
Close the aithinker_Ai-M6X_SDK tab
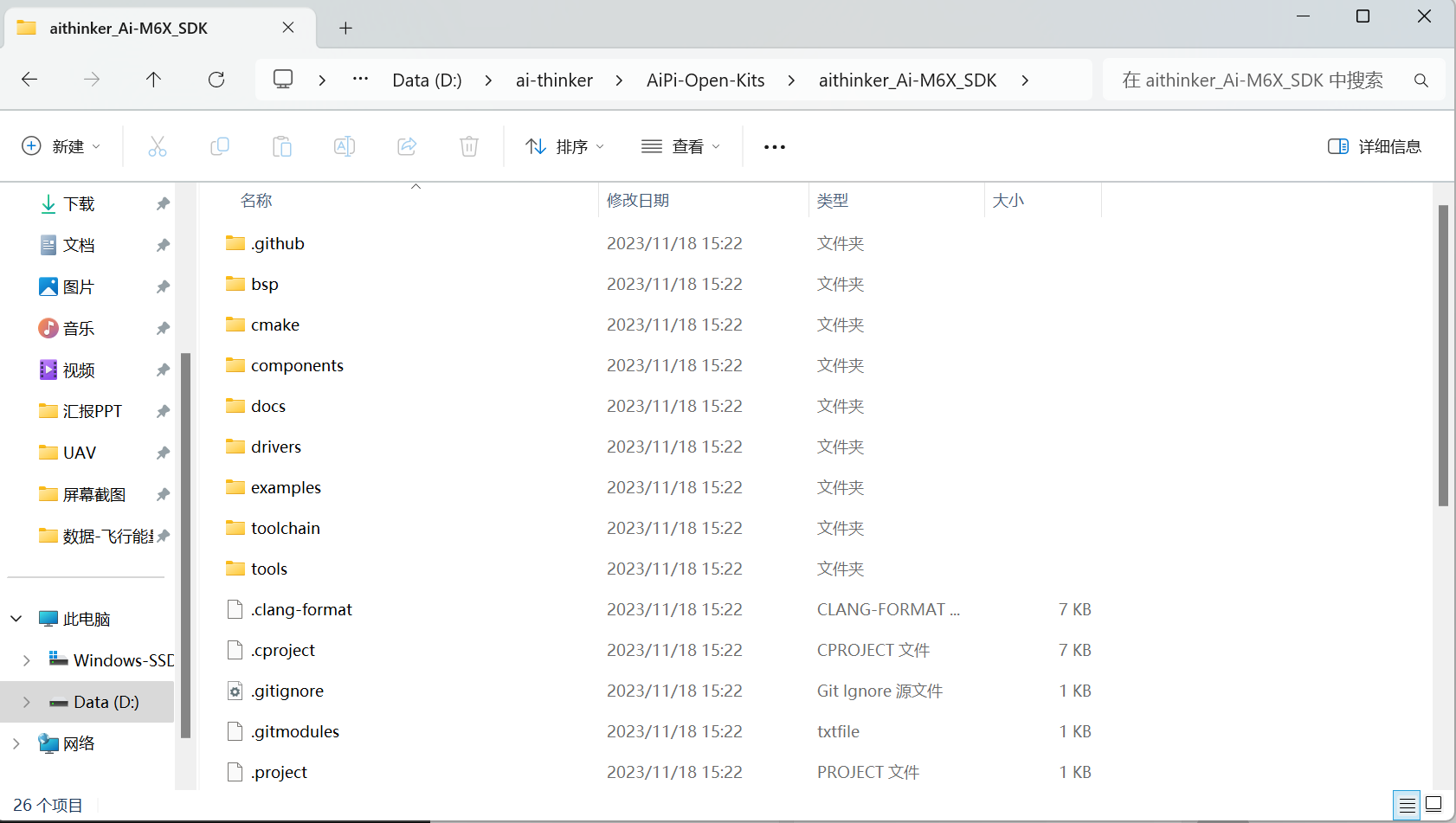click(x=288, y=28)
